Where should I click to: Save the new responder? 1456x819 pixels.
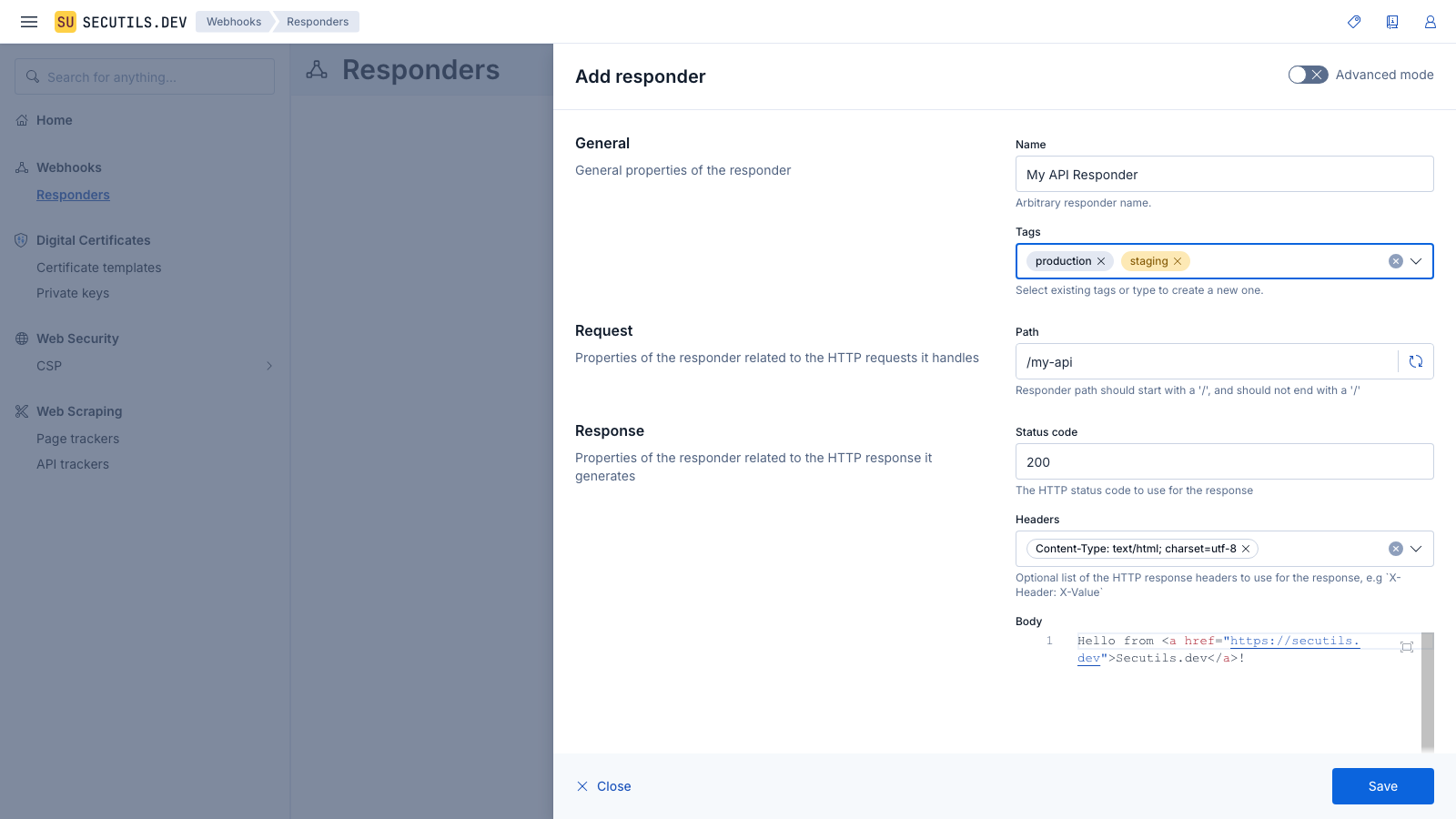pyautogui.click(x=1382, y=786)
